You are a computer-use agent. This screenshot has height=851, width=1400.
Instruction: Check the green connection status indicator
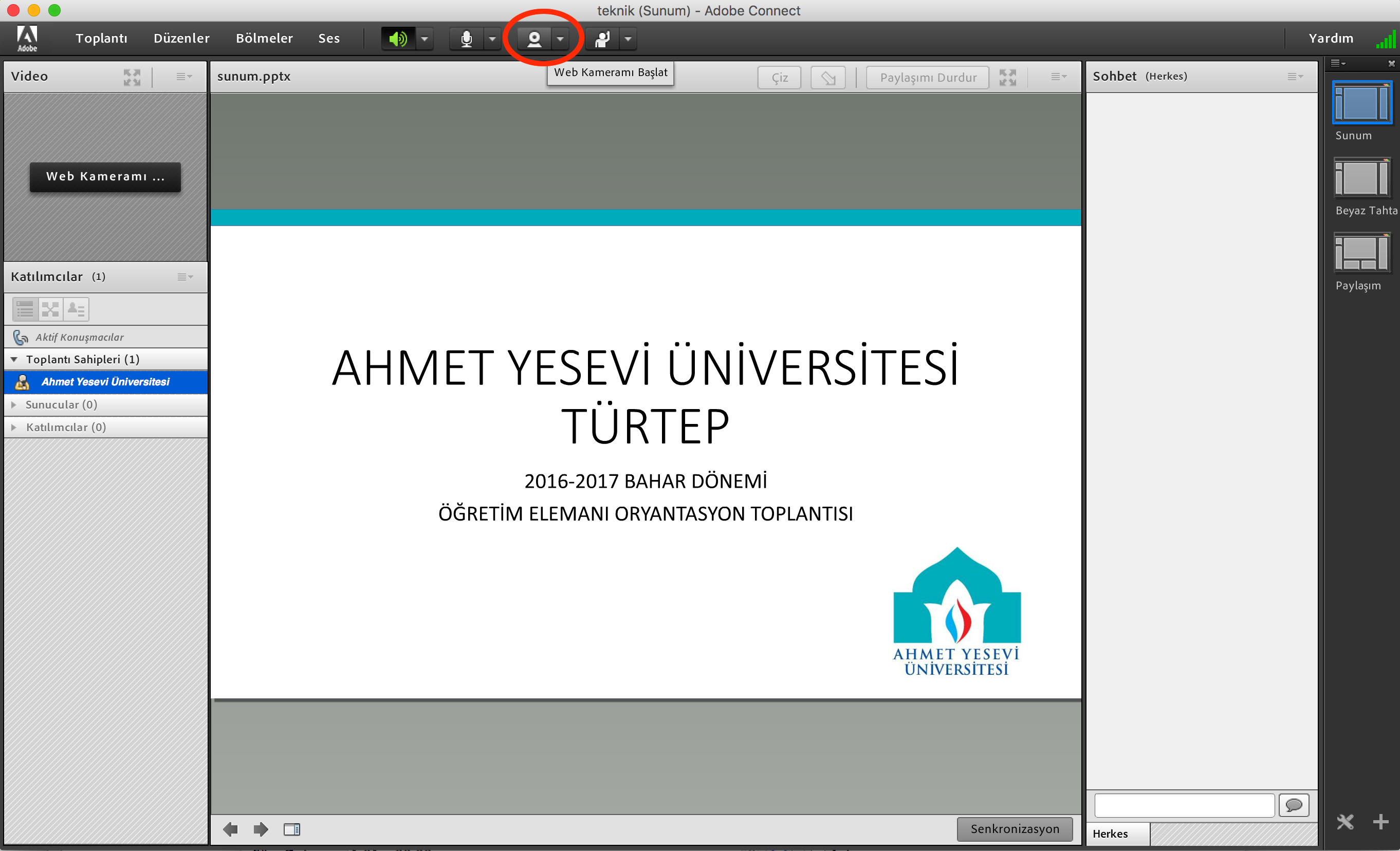[x=1385, y=40]
